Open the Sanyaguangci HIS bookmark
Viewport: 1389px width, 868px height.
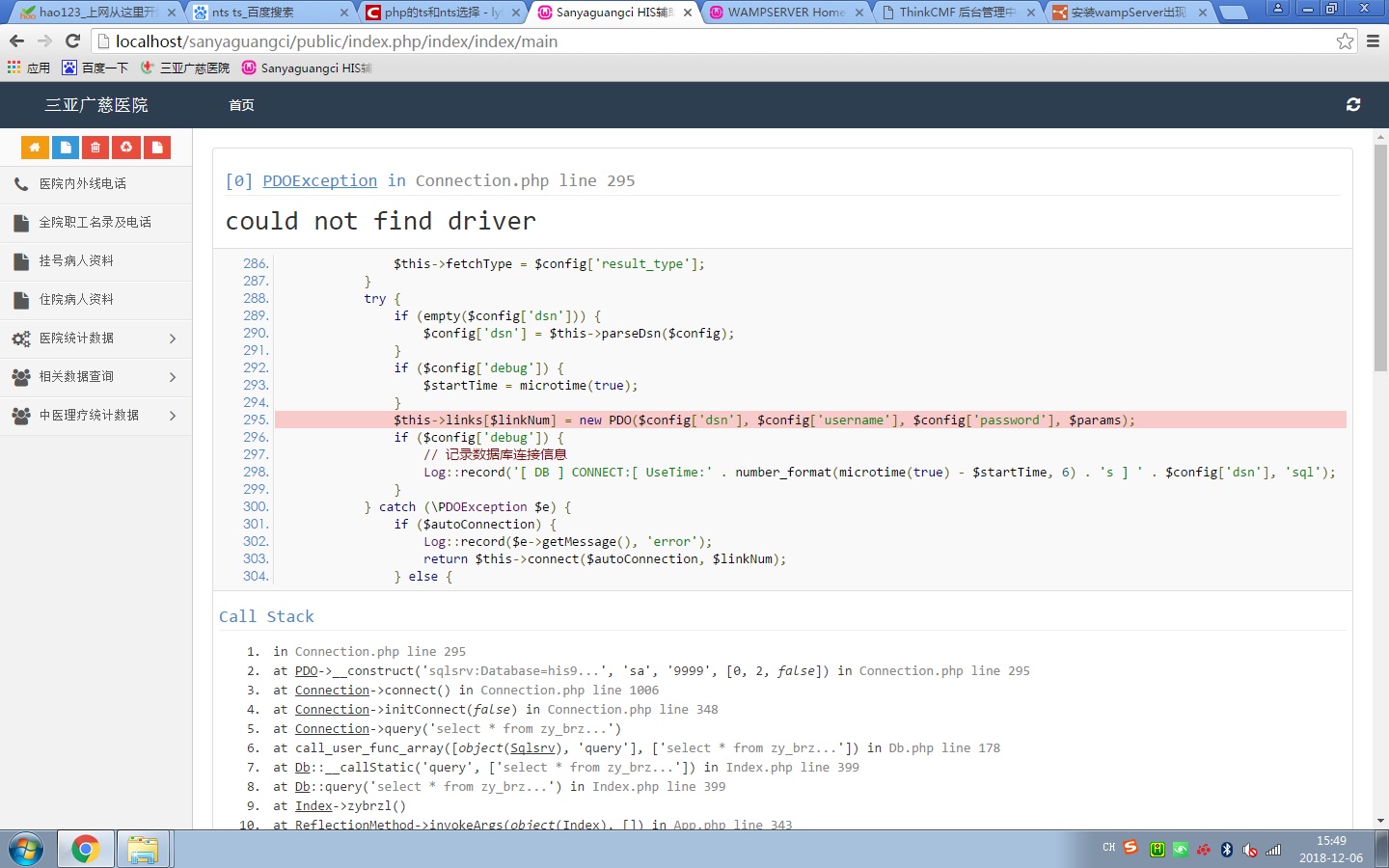point(307,68)
